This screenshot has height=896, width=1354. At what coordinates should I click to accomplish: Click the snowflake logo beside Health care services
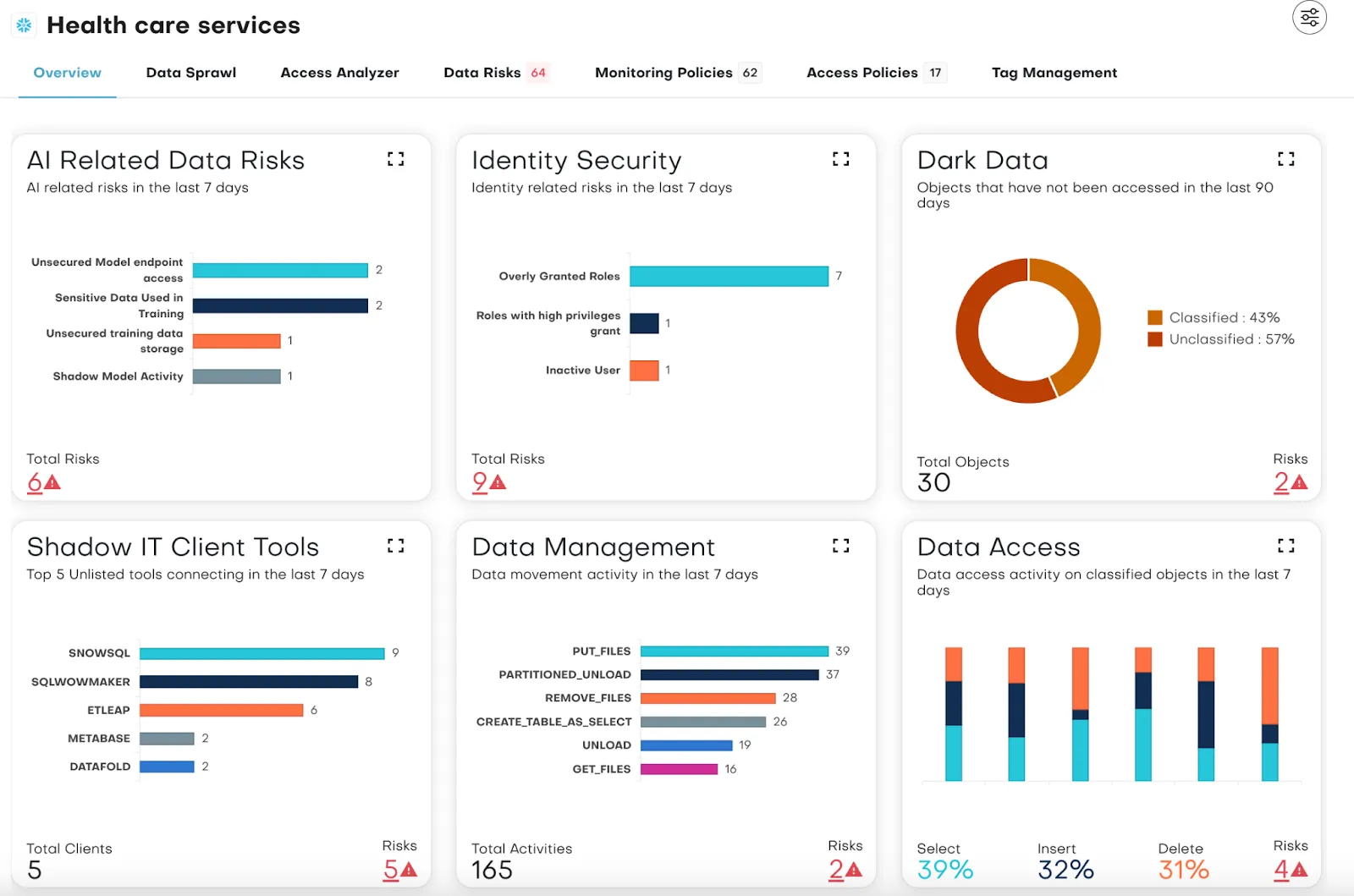tap(24, 25)
